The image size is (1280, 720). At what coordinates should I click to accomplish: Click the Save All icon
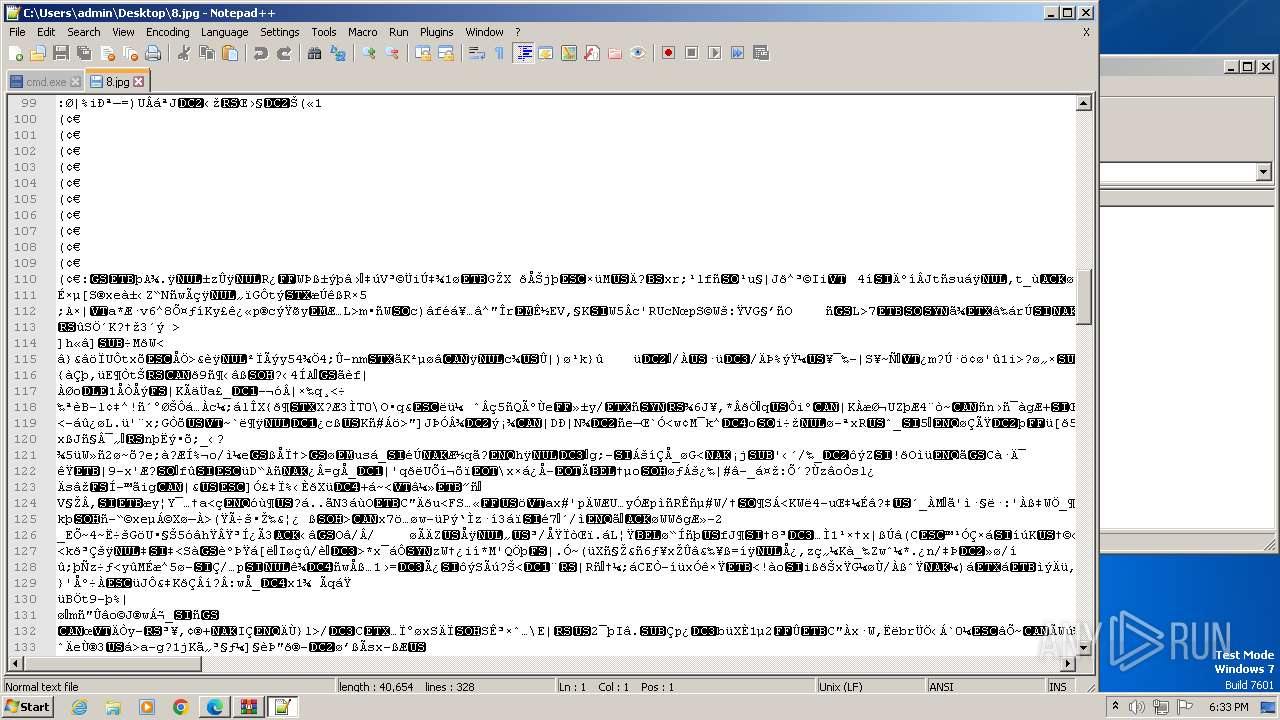click(84, 53)
